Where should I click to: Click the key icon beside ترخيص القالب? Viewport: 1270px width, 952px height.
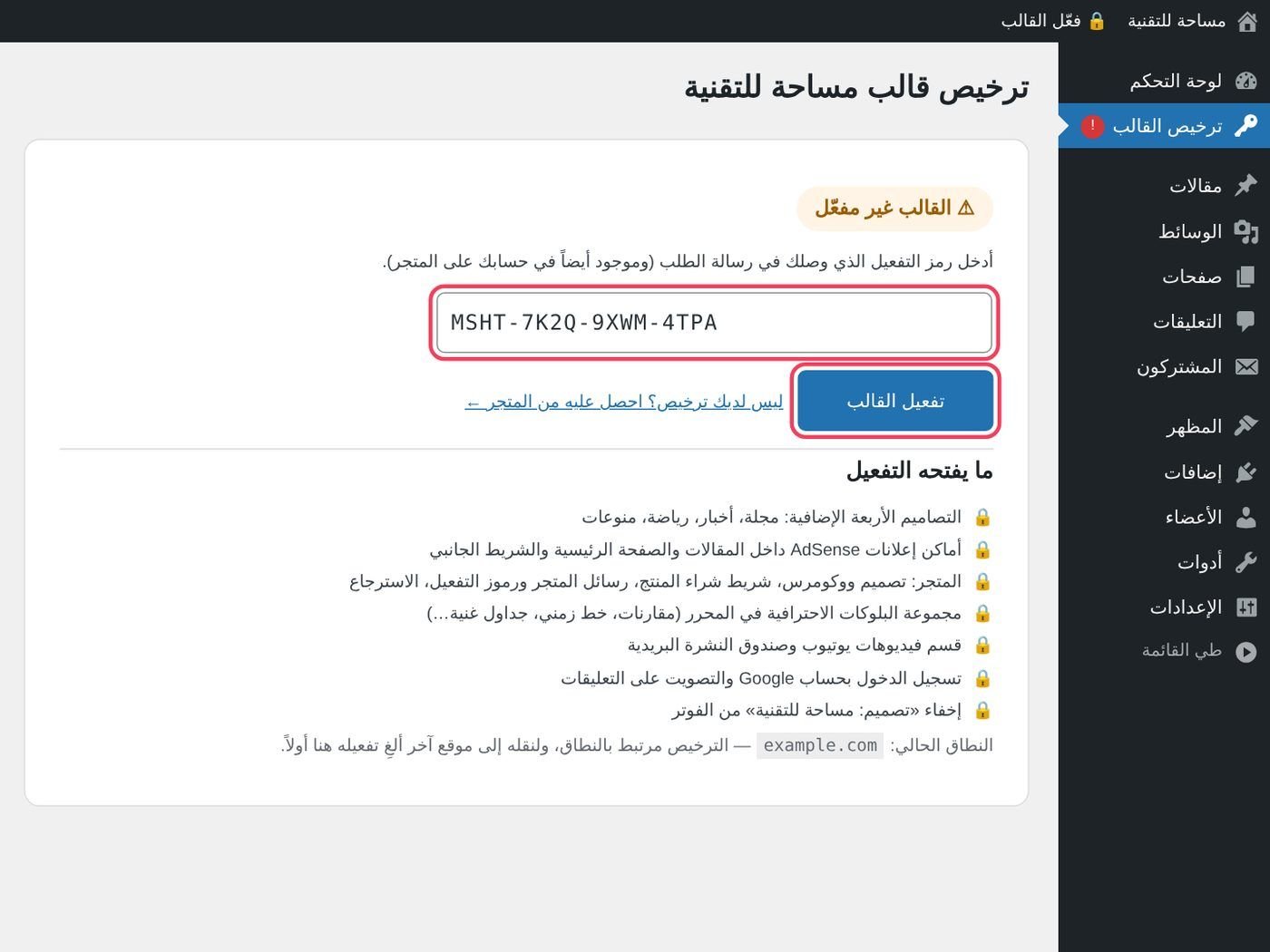pyautogui.click(x=1246, y=126)
